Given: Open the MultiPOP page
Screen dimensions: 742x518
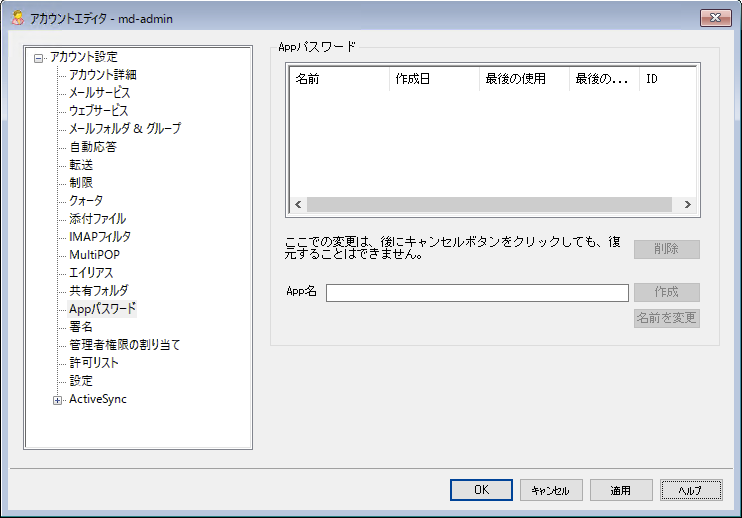Looking at the screenshot, I should (x=94, y=255).
